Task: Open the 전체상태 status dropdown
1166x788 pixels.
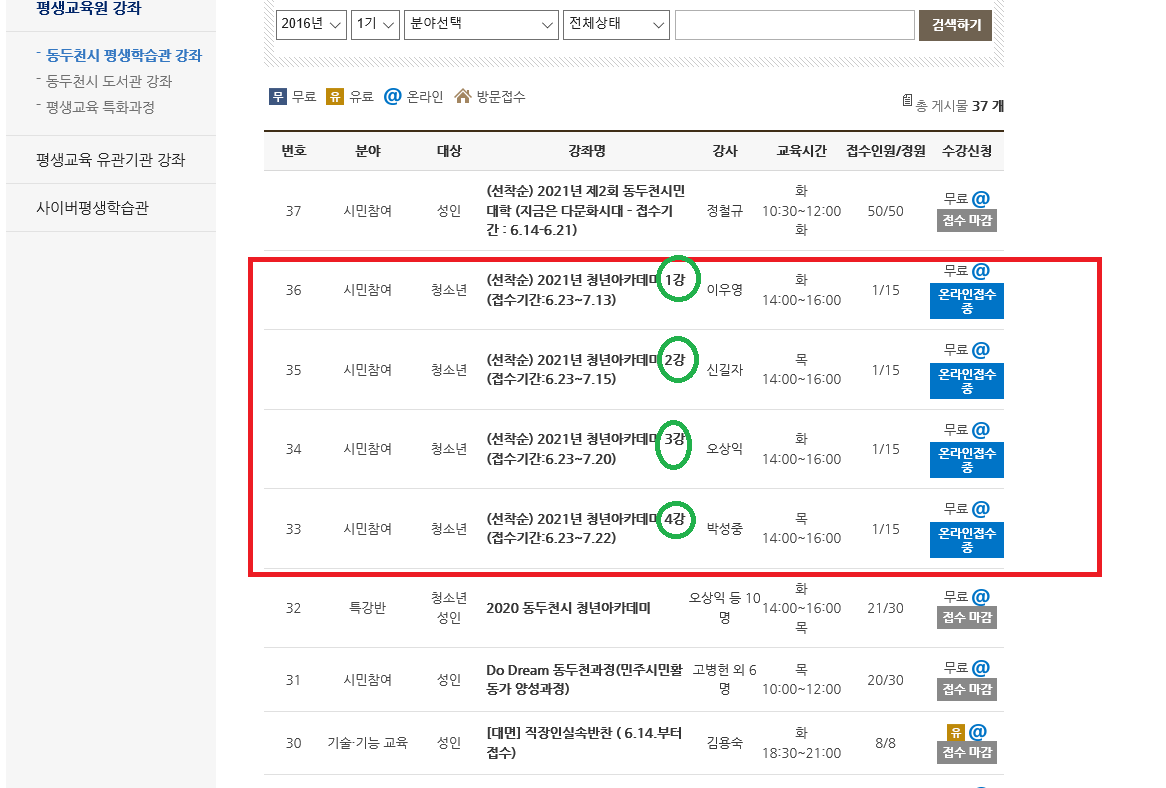Action: (616, 25)
